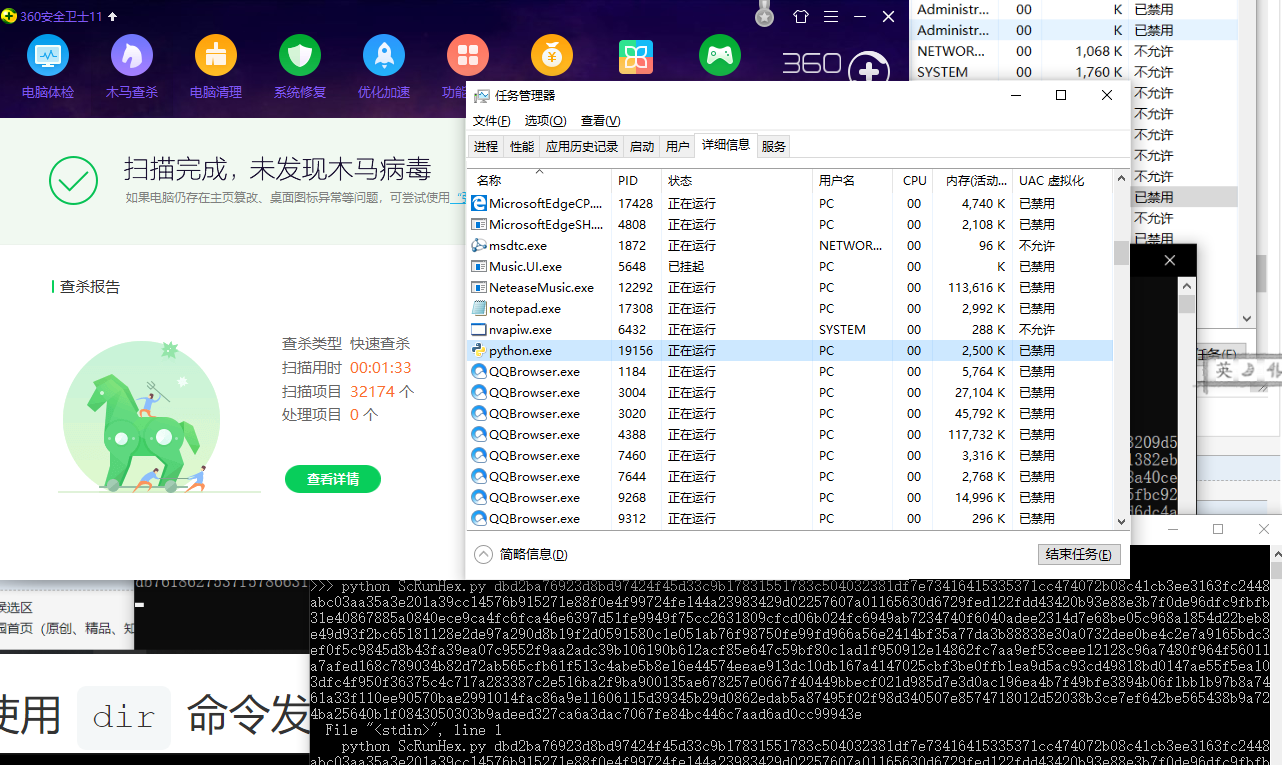Select the QQBrowser.exe row with PID 9268

790,498
